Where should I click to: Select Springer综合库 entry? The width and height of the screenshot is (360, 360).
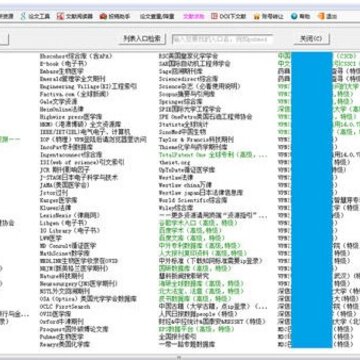pyautogui.click(x=180, y=102)
